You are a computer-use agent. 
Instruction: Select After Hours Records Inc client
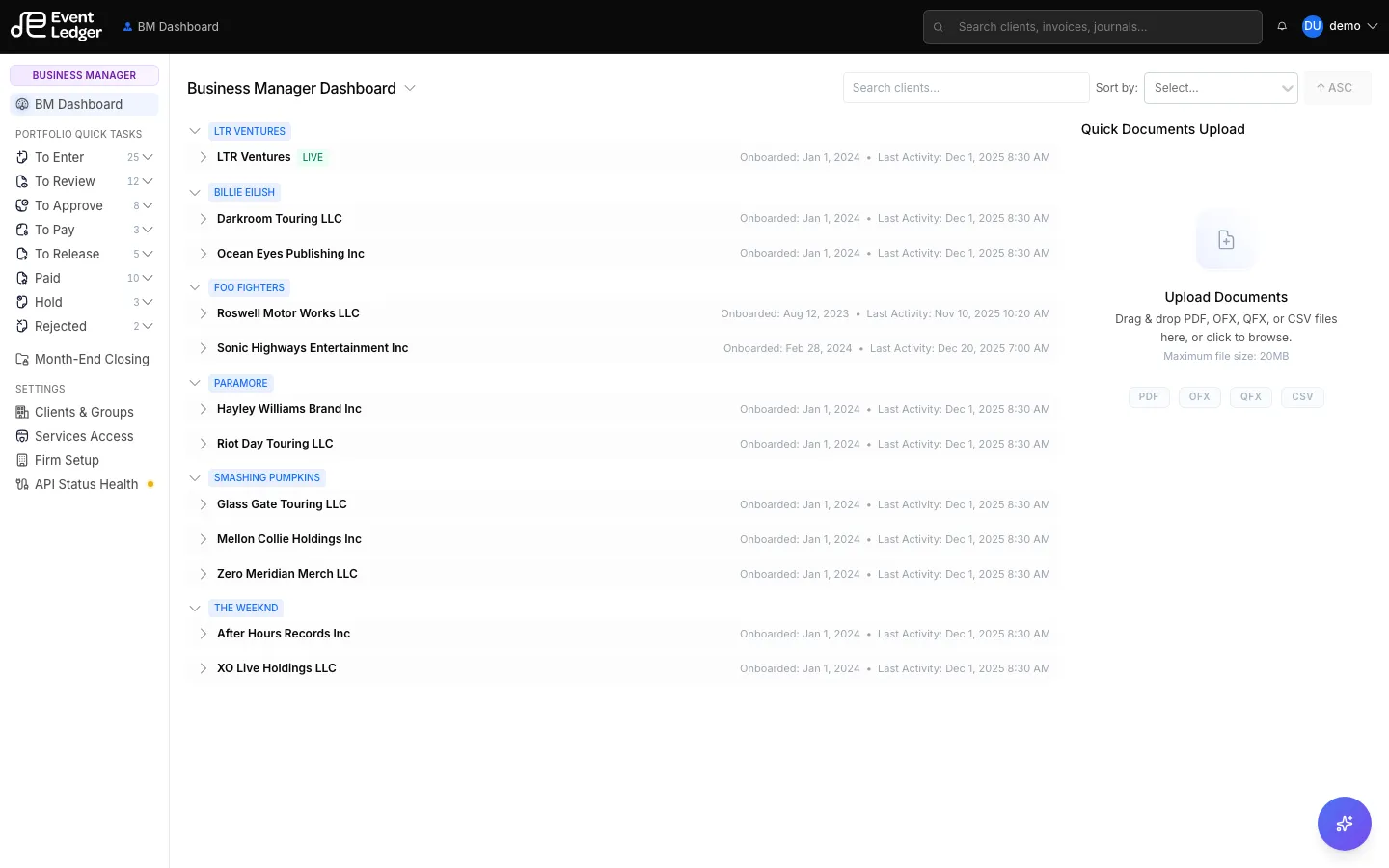point(284,634)
